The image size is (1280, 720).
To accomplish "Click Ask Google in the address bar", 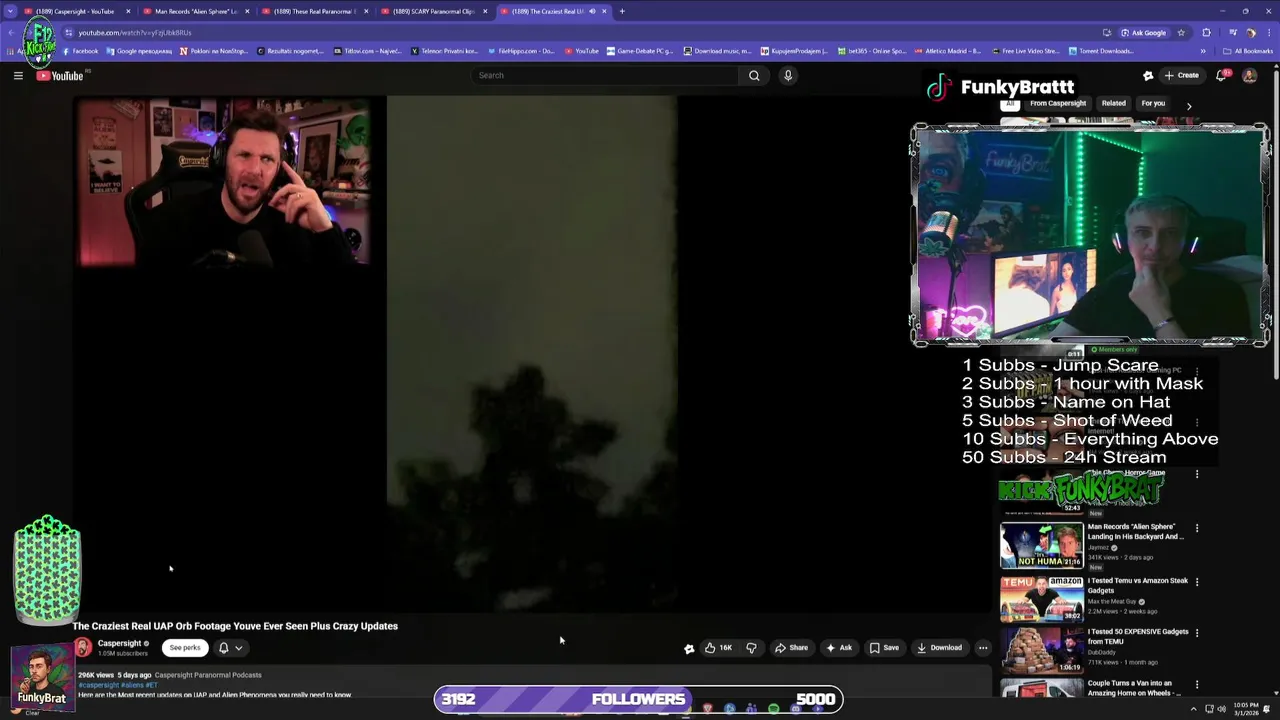I will click(1143, 32).
